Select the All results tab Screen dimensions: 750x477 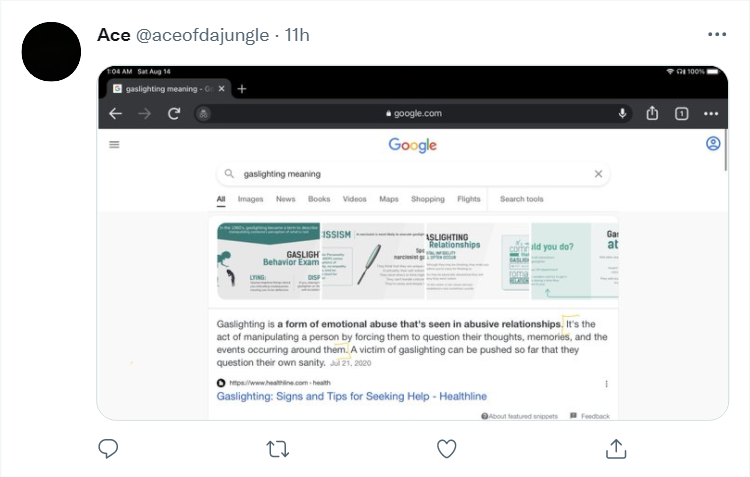[221, 200]
